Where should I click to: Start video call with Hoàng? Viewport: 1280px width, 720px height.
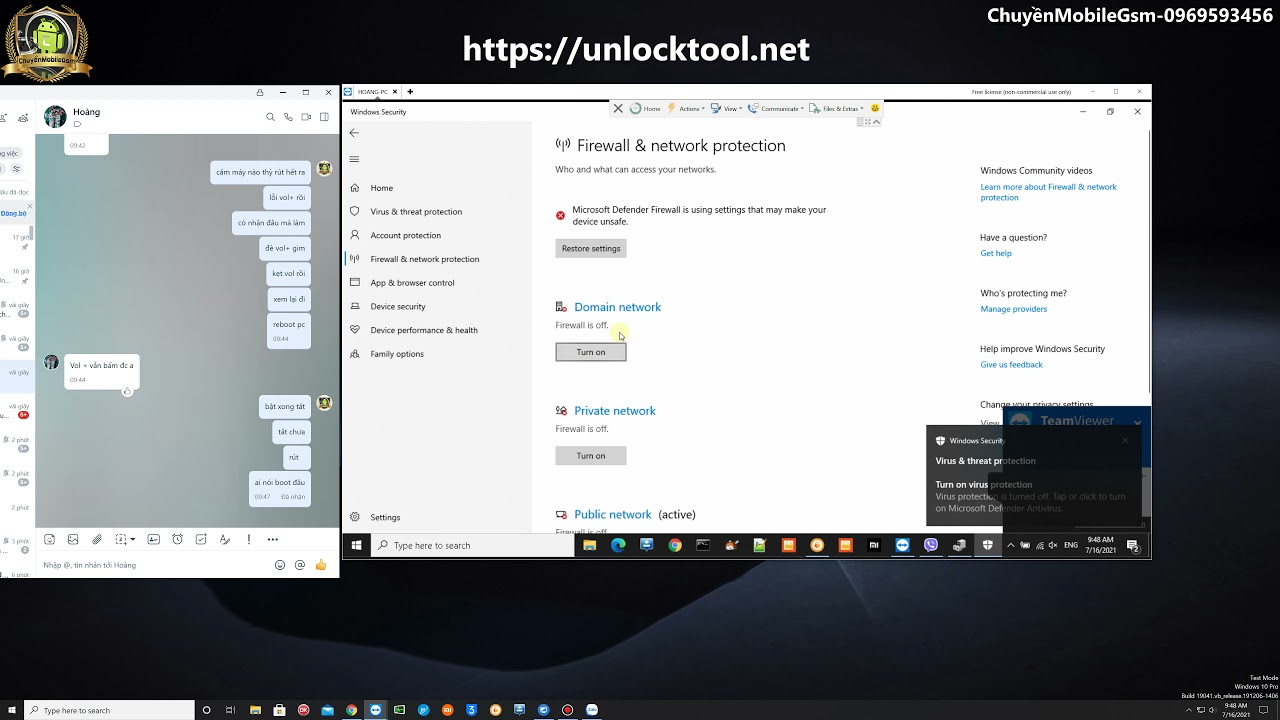pyautogui.click(x=306, y=117)
